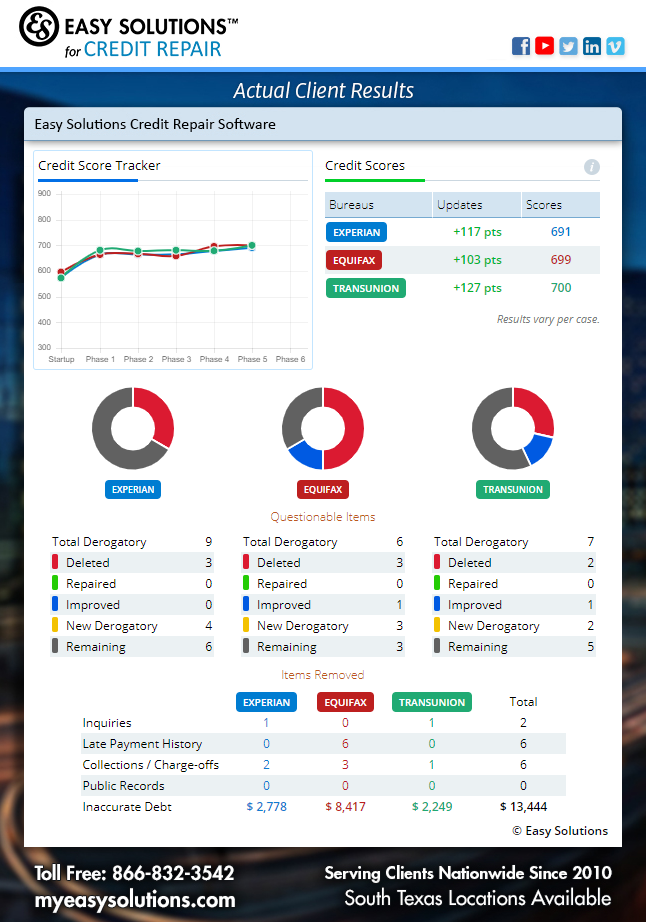
Task: Click the +103 pts update value
Action: click(x=477, y=260)
